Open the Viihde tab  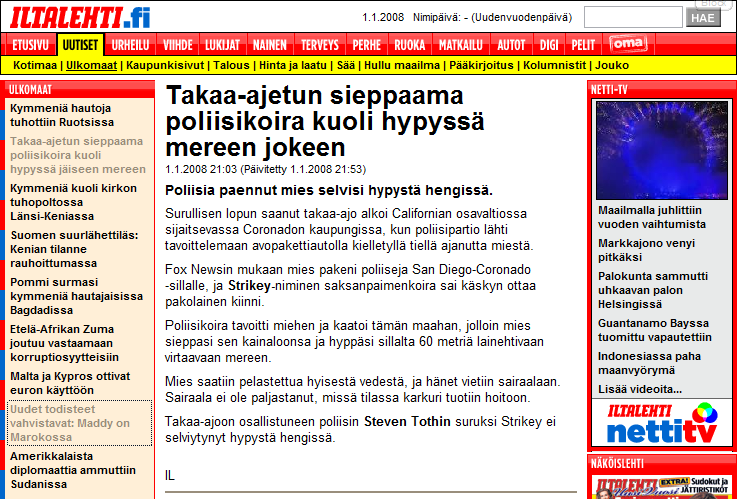tap(178, 45)
